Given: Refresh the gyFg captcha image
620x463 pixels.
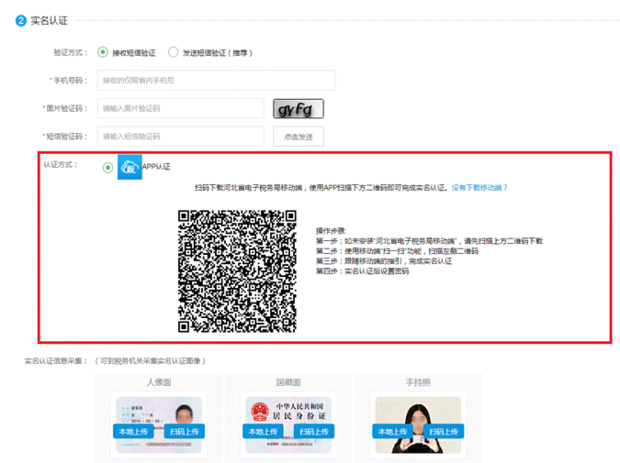Looking at the screenshot, I should 298,109.
